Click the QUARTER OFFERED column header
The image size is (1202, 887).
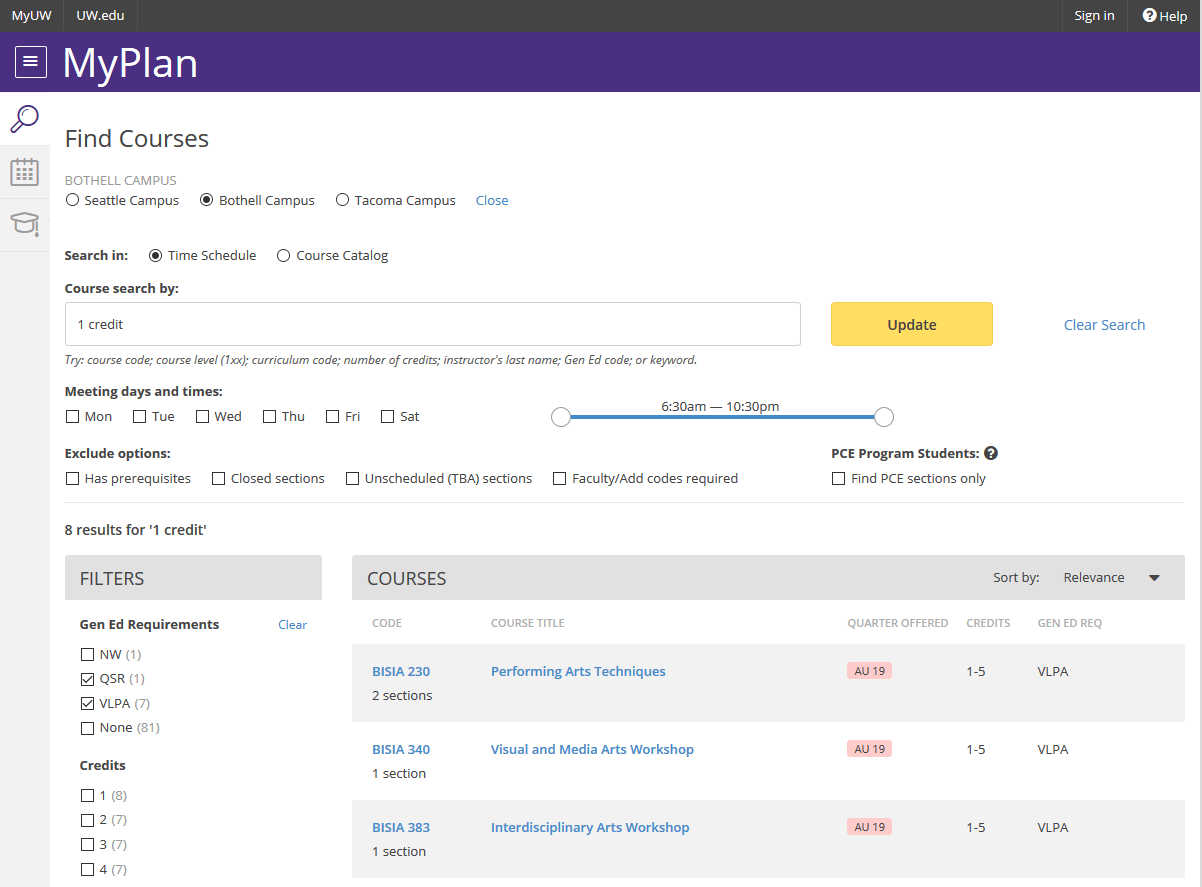coord(898,623)
